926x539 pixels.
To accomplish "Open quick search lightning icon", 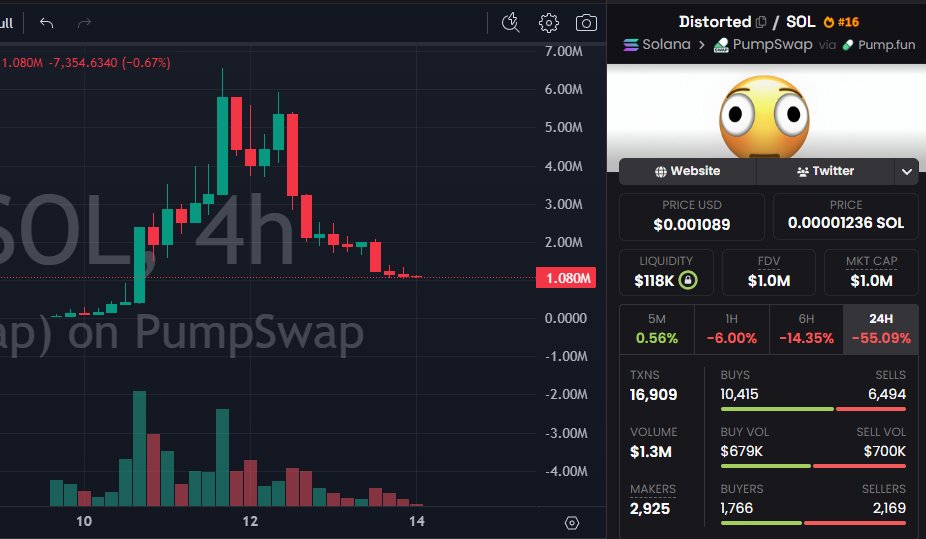I will [x=510, y=22].
